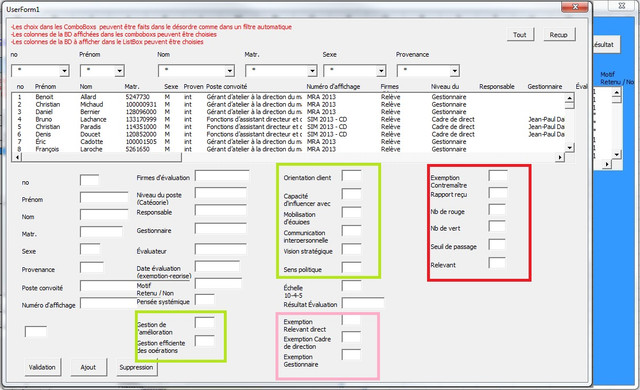
Task: Open the Prénom filter combobox dropdown
Action: 119,71
